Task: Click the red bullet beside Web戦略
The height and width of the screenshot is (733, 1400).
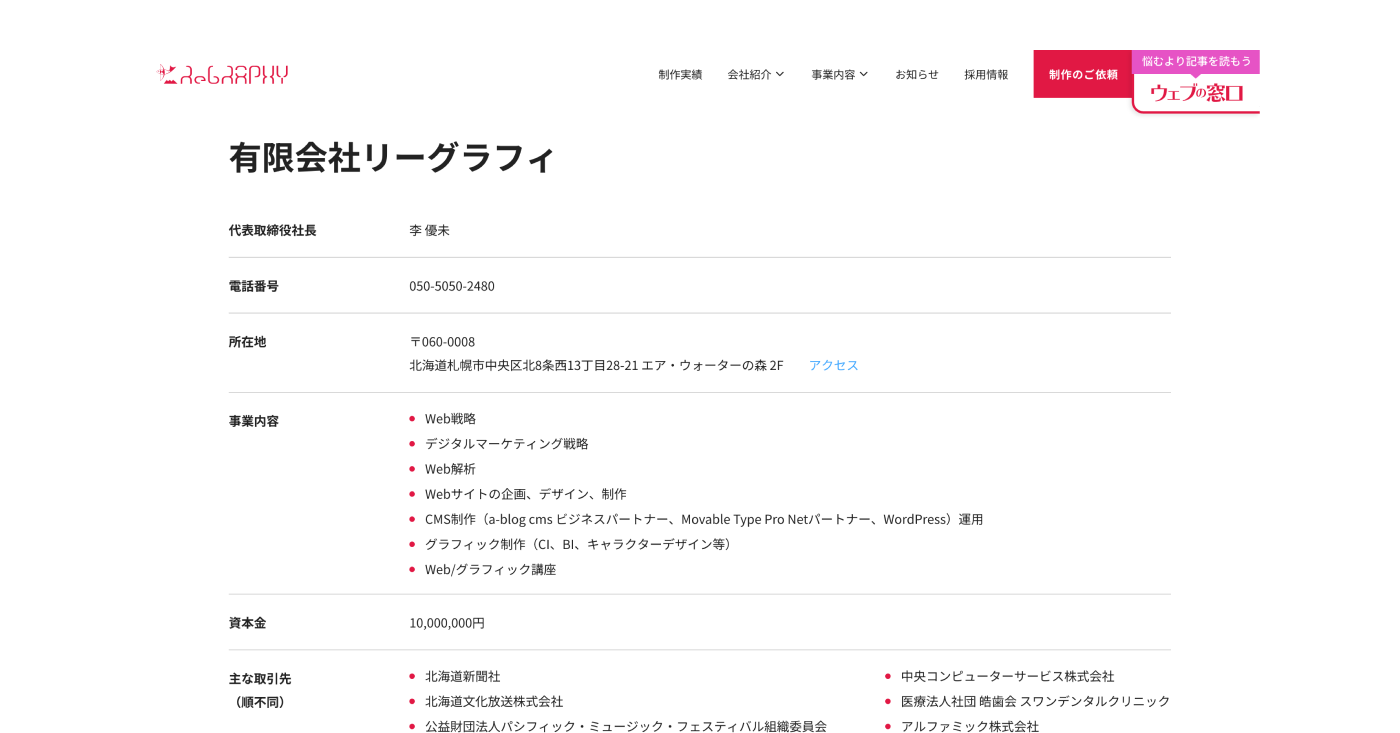Action: [x=412, y=419]
